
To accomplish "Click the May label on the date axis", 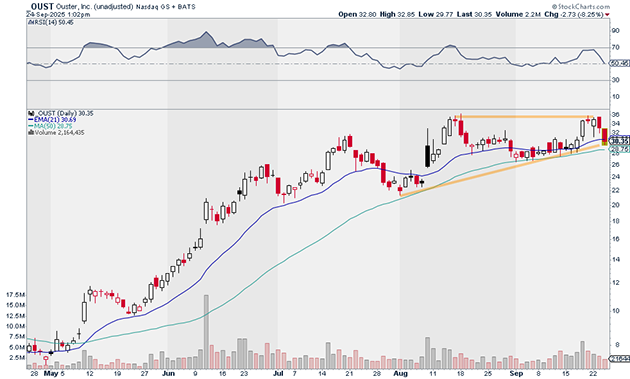I will 51,373.
